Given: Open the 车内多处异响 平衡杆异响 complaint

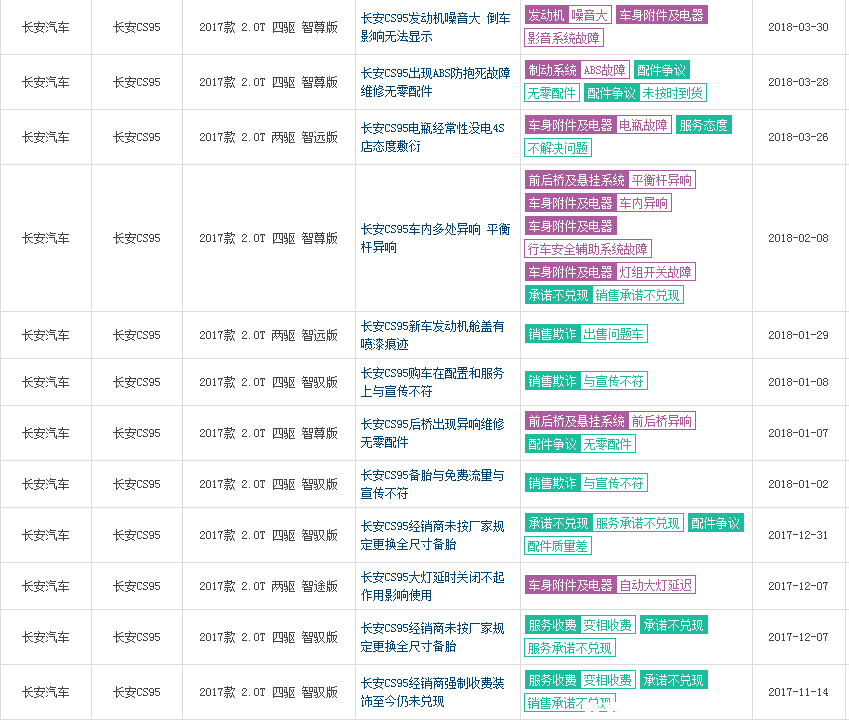Looking at the screenshot, I should coord(435,238).
